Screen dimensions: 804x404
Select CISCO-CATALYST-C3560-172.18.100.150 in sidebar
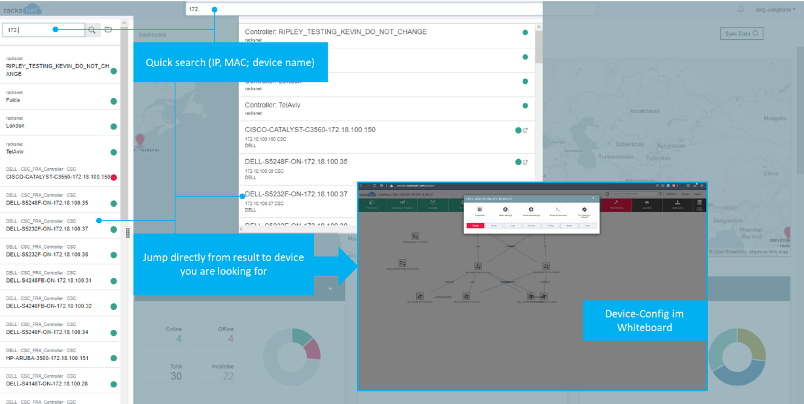[60, 174]
